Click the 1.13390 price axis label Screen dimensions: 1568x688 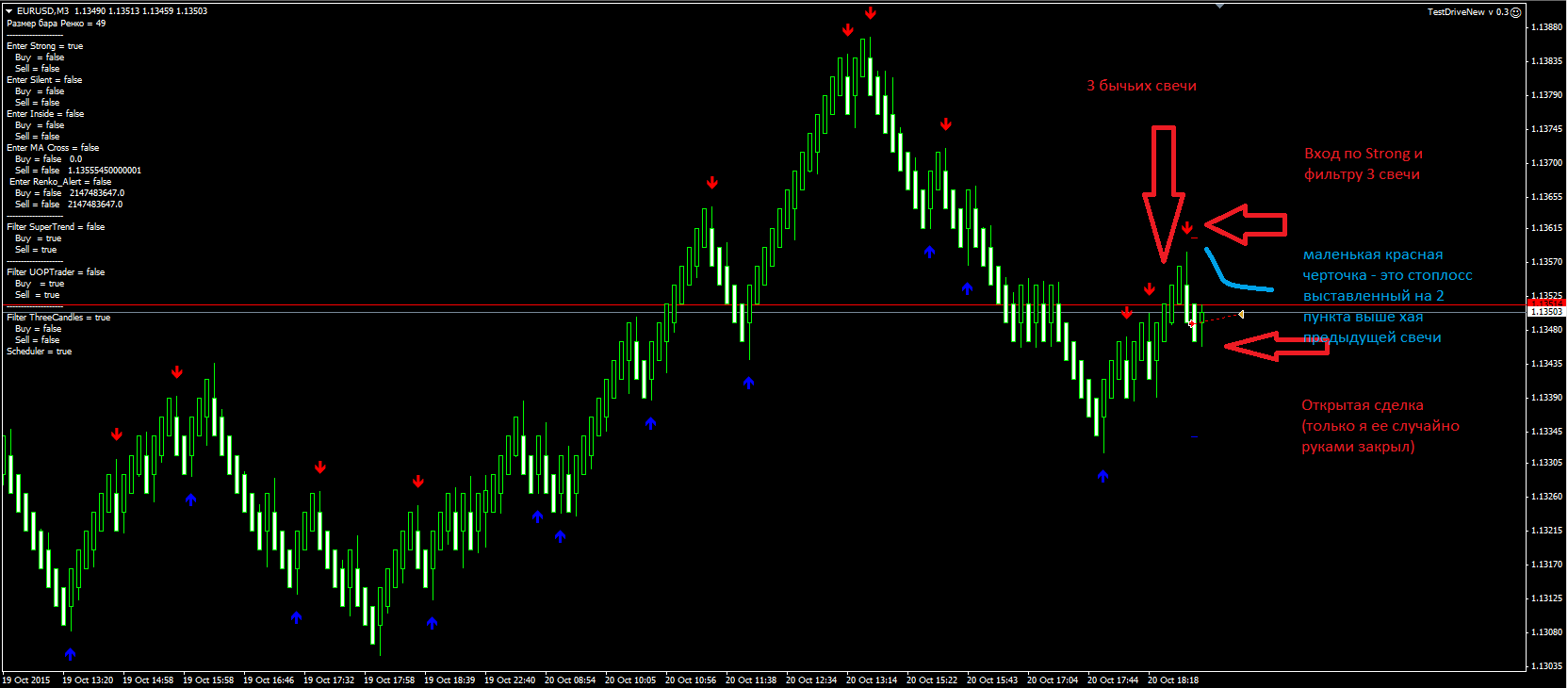pyautogui.click(x=1547, y=398)
